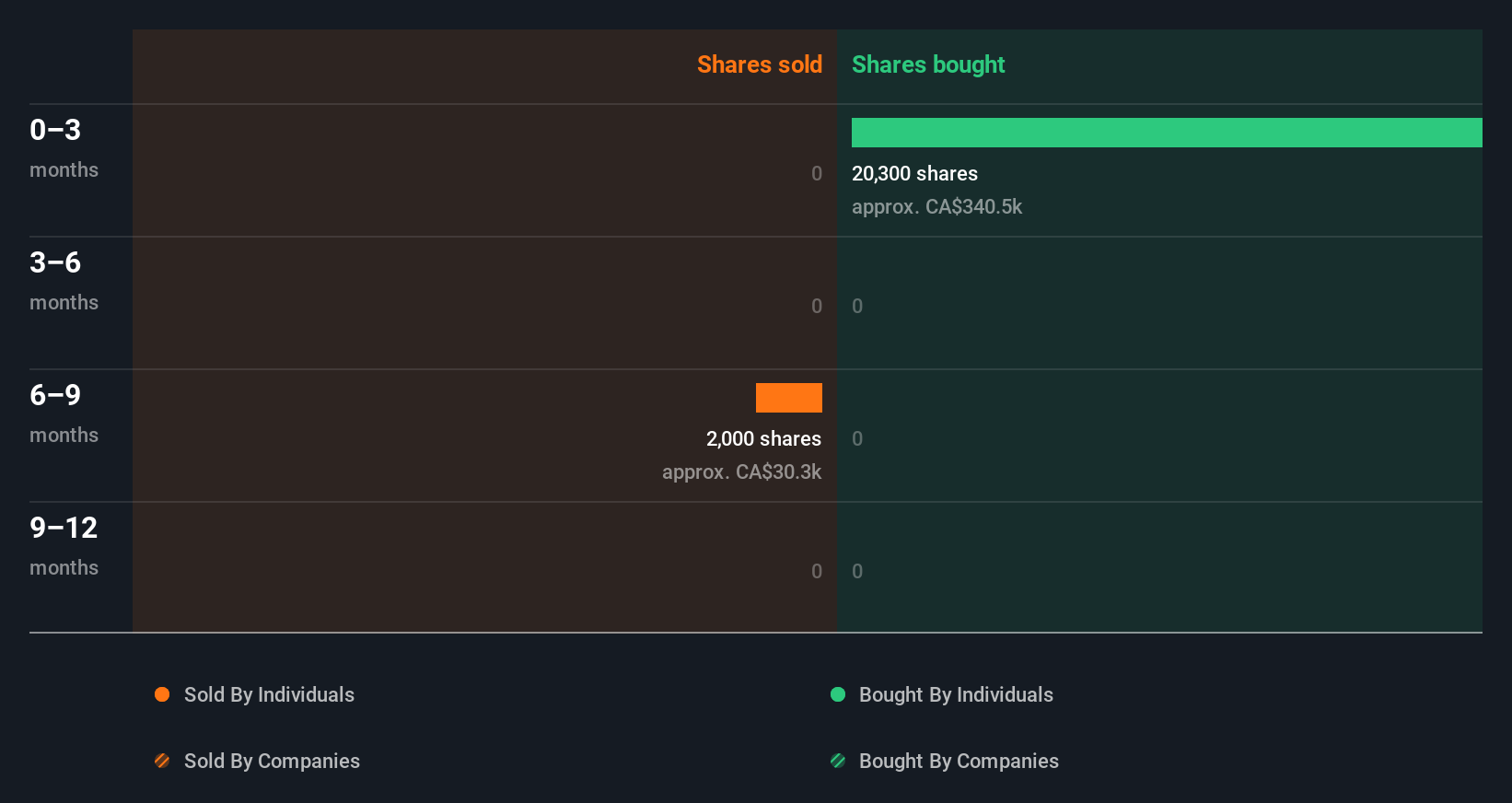Click the "approx. CA$340.5k" amount
Screen dimensions: 1512x803
tap(936, 206)
